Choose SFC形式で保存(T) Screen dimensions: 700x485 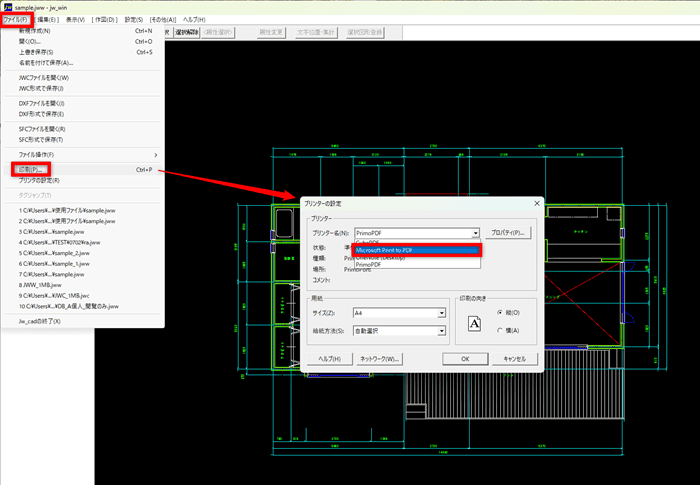(x=83, y=140)
